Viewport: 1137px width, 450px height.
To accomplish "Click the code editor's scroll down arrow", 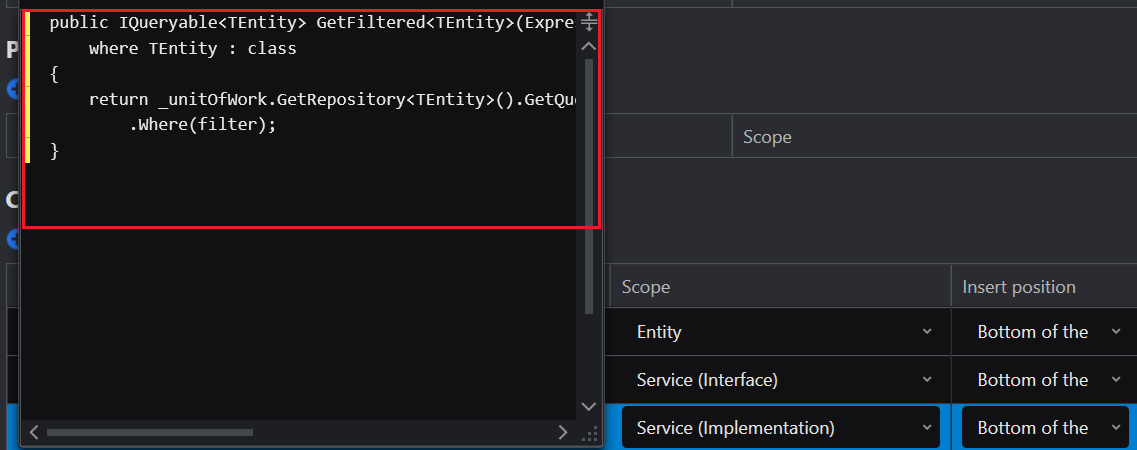I will (x=589, y=406).
